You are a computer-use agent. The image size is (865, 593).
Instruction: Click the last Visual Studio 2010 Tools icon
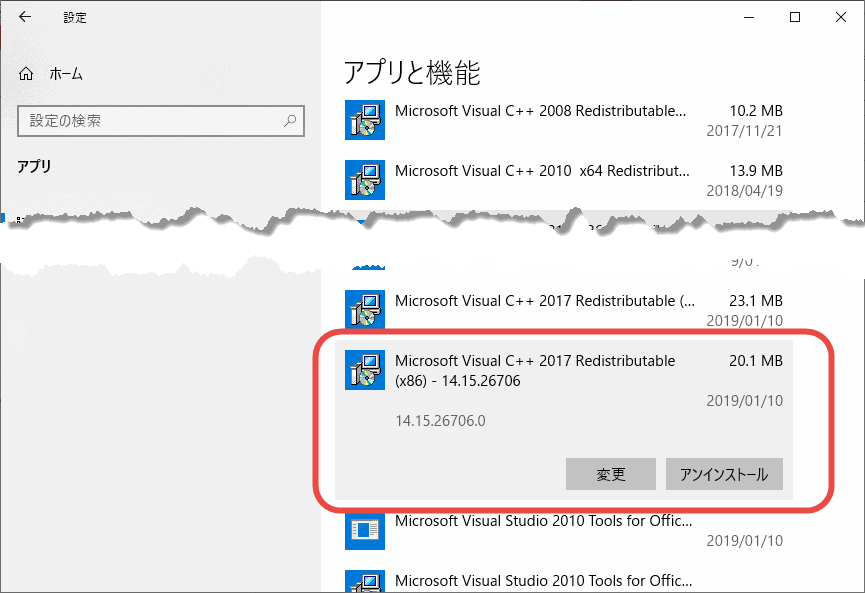click(365, 581)
